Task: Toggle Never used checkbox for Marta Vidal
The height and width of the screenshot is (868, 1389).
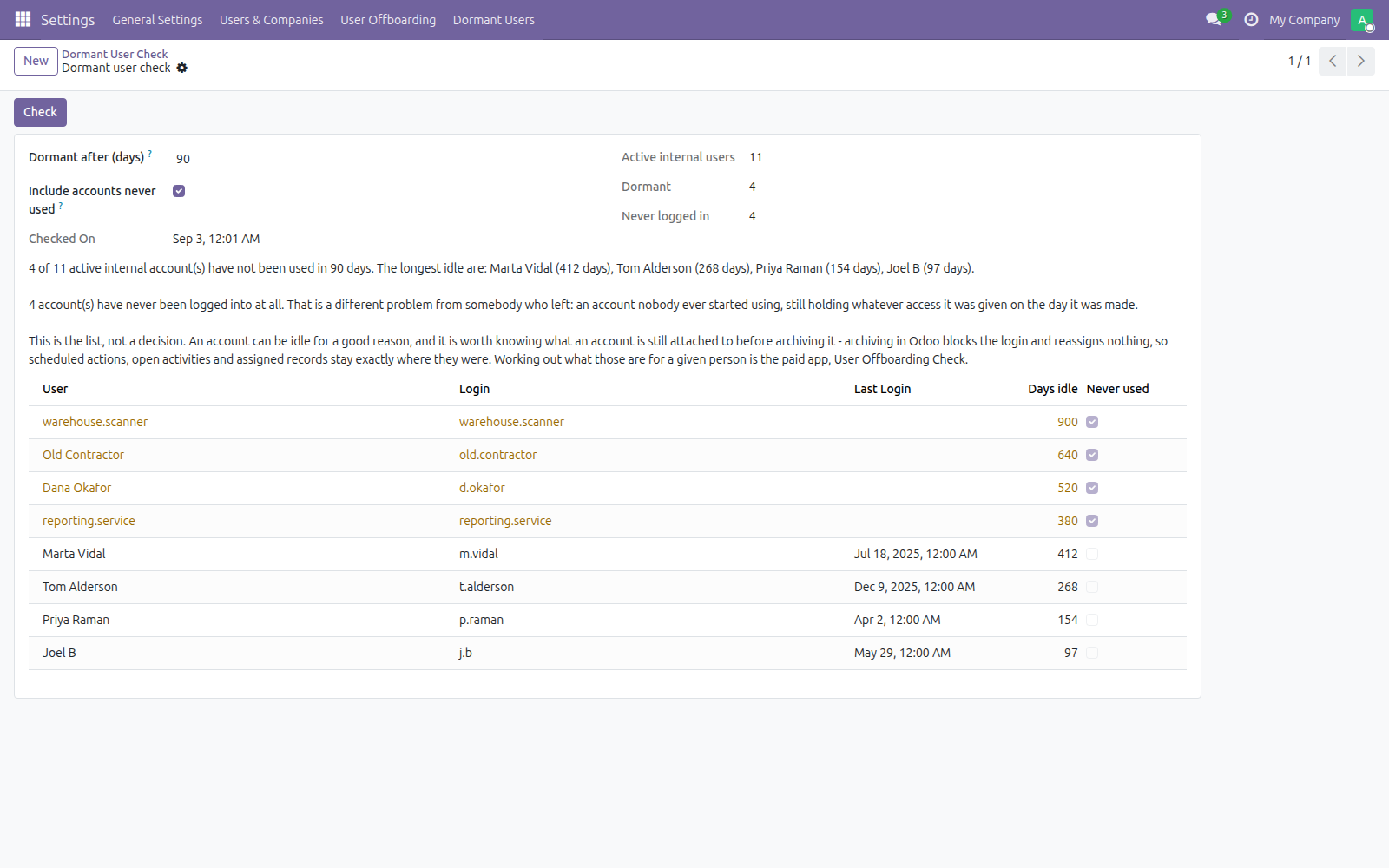Action: tap(1092, 554)
